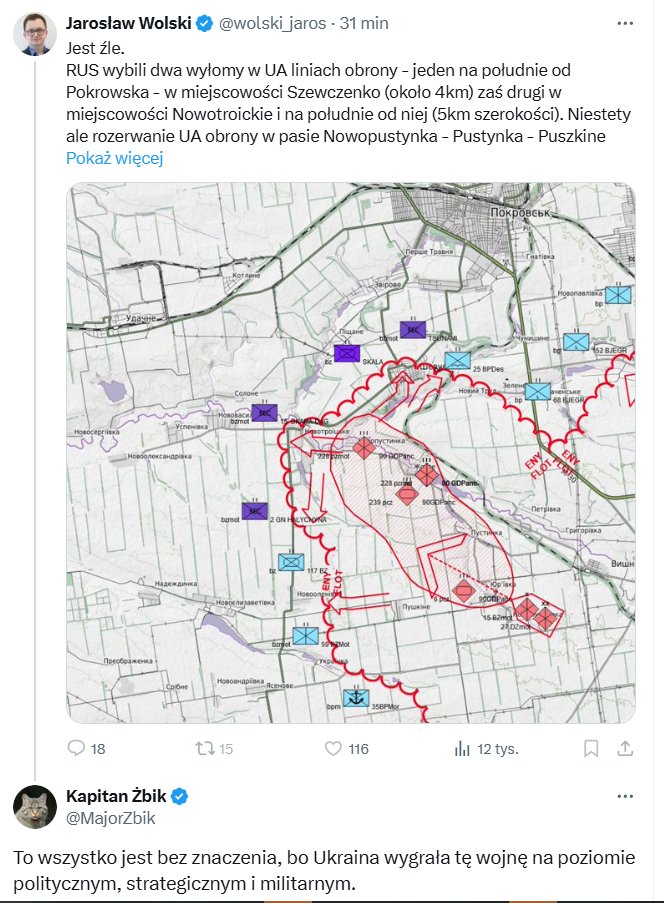Open the more options menu on Wolski's tweet

[625, 24]
